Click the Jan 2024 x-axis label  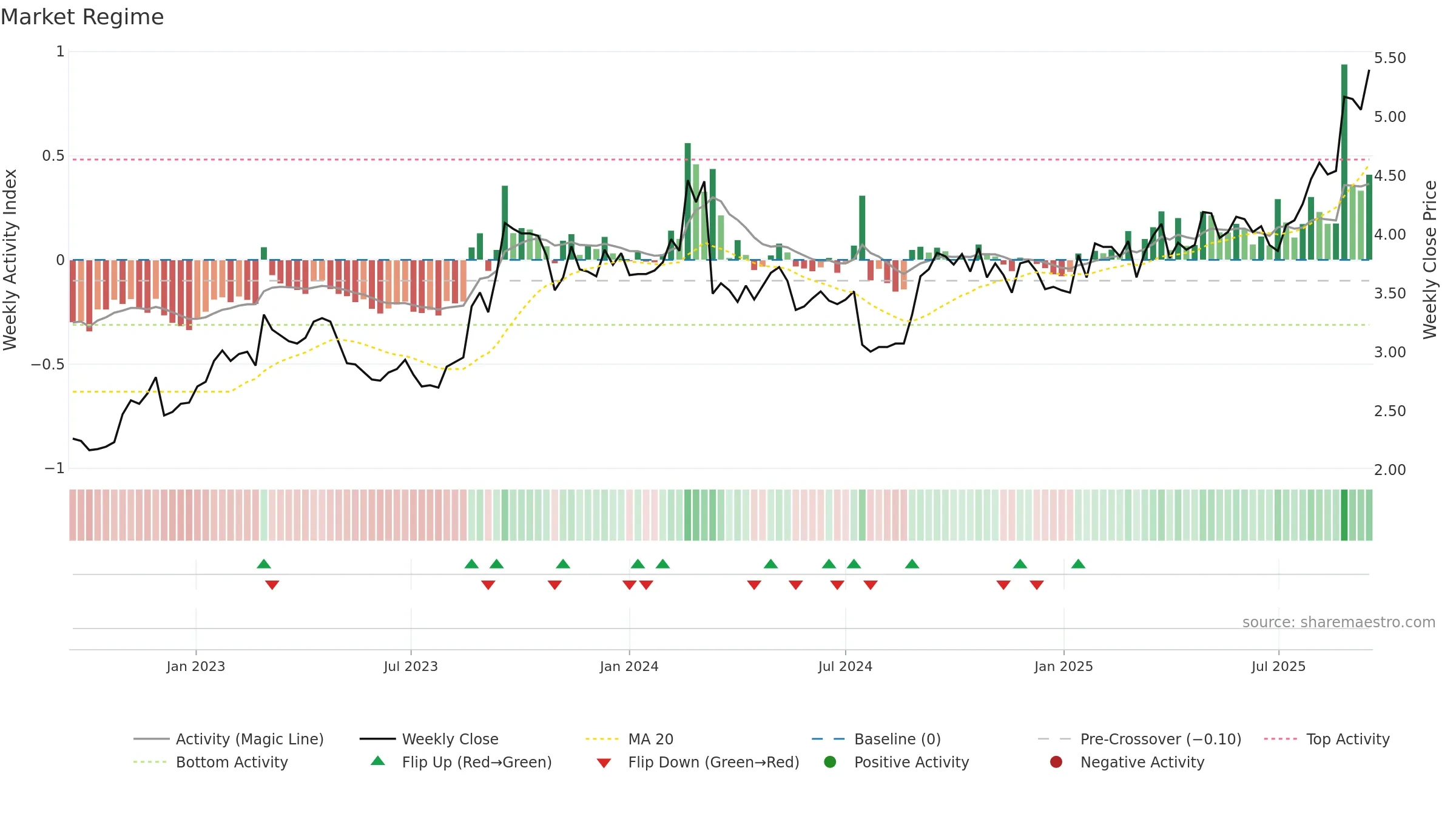629,666
